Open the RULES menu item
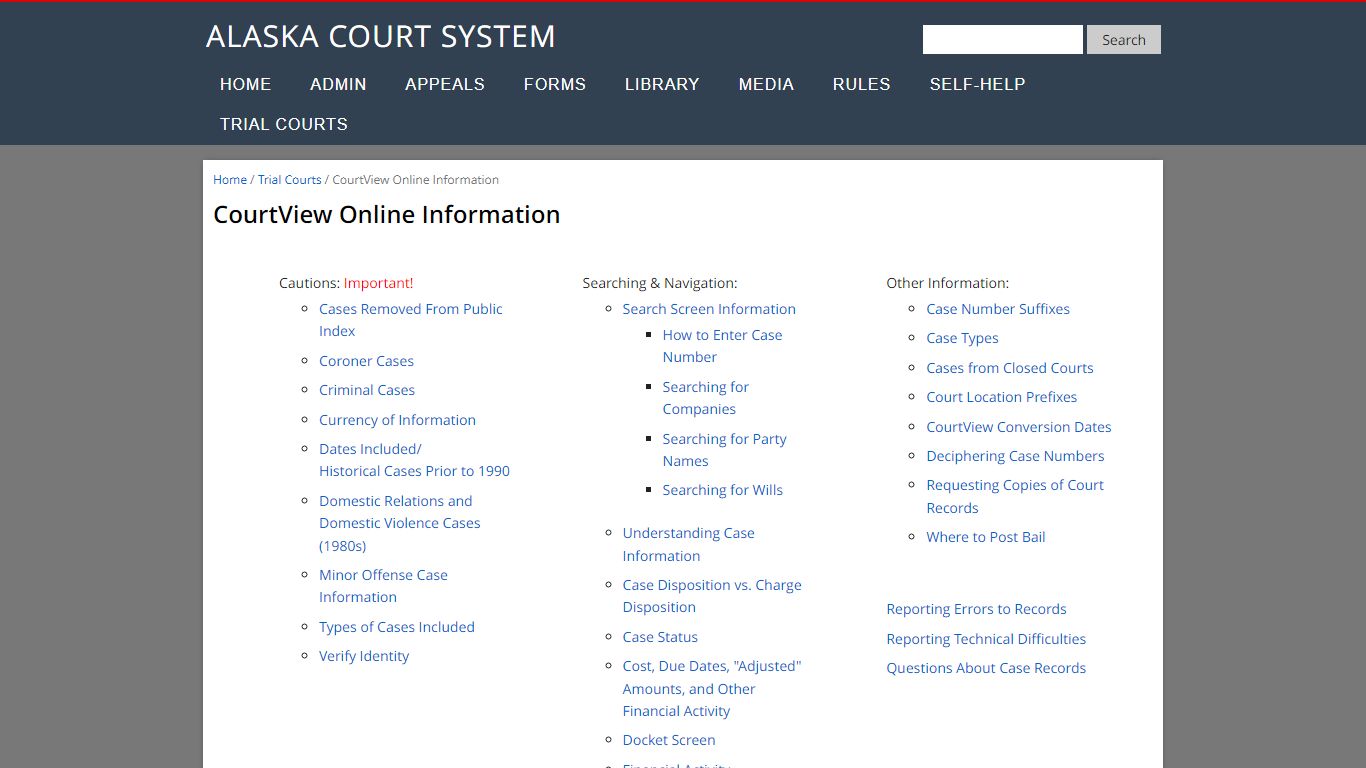The image size is (1366, 768). click(x=861, y=84)
